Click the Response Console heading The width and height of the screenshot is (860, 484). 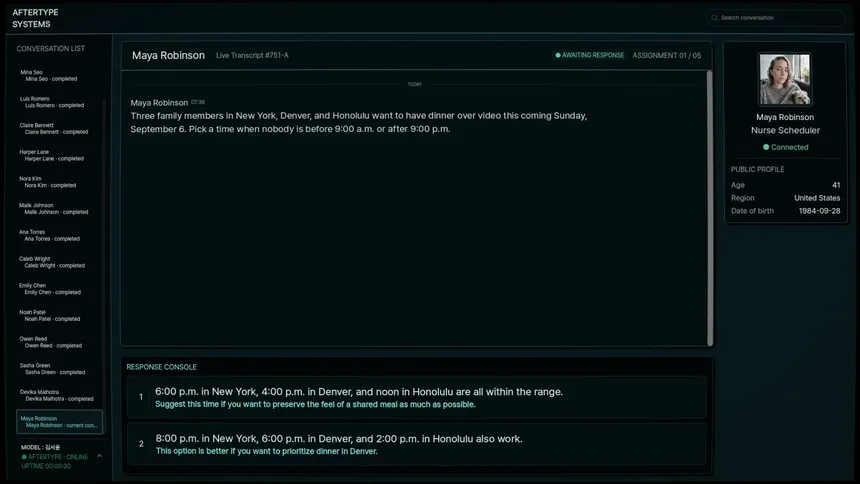point(161,367)
